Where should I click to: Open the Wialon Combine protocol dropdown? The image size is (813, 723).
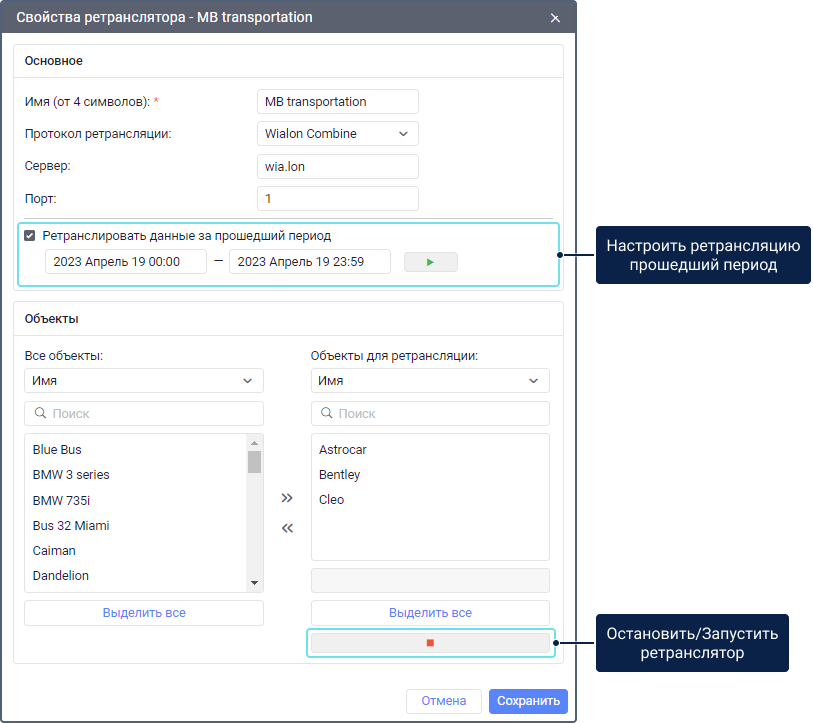(x=337, y=133)
